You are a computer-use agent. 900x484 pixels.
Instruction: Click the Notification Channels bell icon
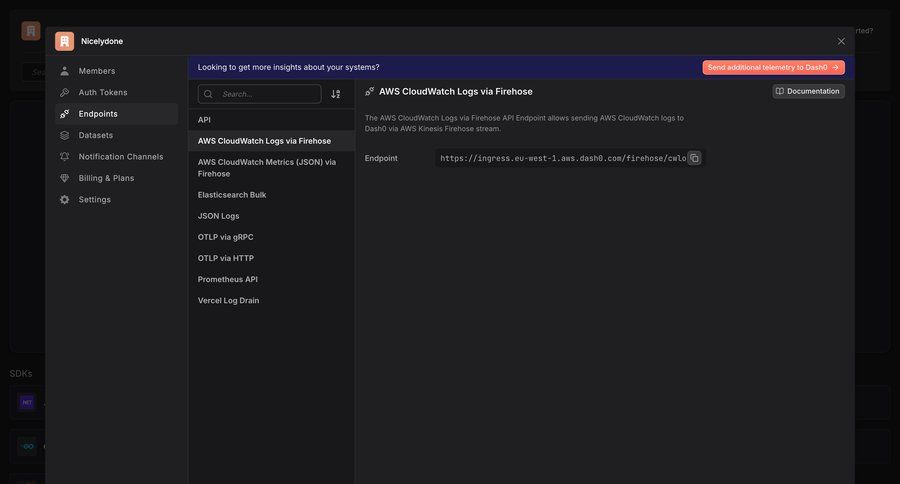point(65,157)
